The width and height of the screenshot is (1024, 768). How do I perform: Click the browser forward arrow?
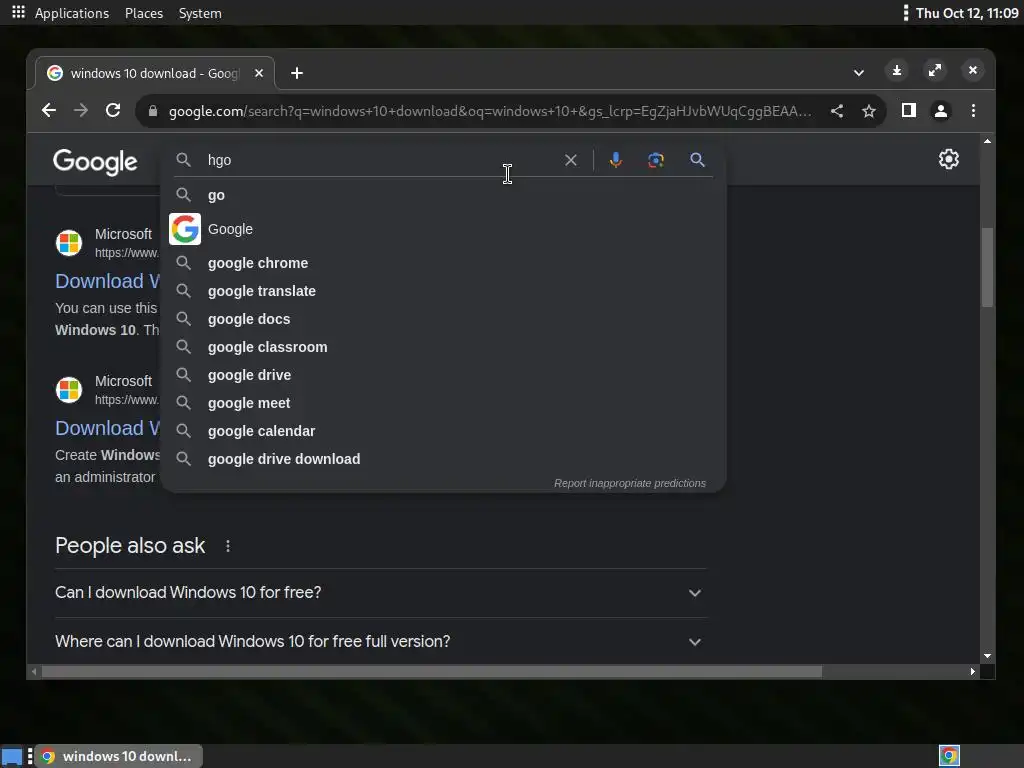tap(81, 110)
